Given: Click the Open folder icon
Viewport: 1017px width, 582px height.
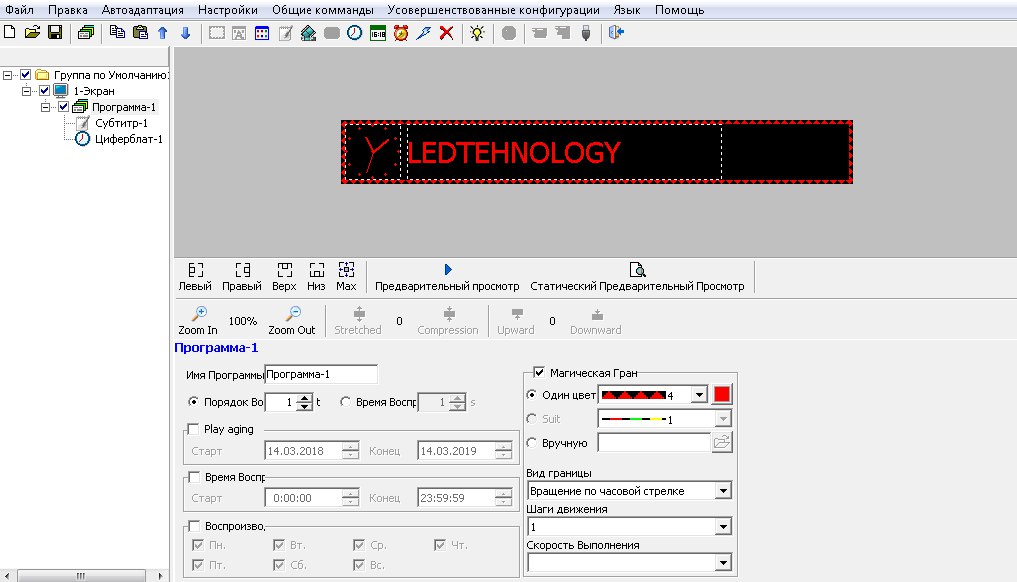Looking at the screenshot, I should (32, 32).
